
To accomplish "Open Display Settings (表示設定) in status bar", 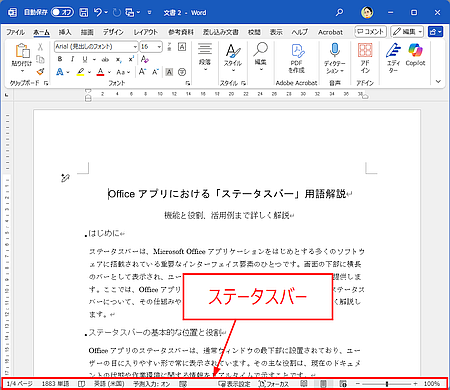I will pyautogui.click(x=234, y=384).
